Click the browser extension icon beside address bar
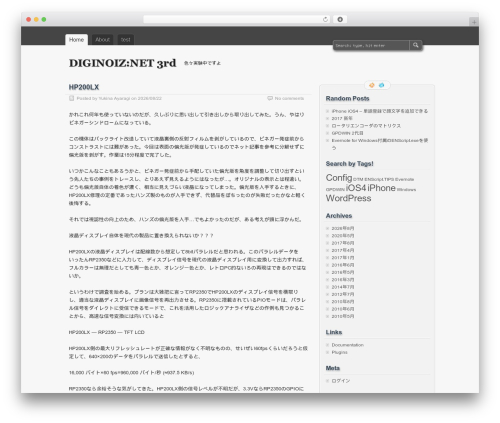 340,19
